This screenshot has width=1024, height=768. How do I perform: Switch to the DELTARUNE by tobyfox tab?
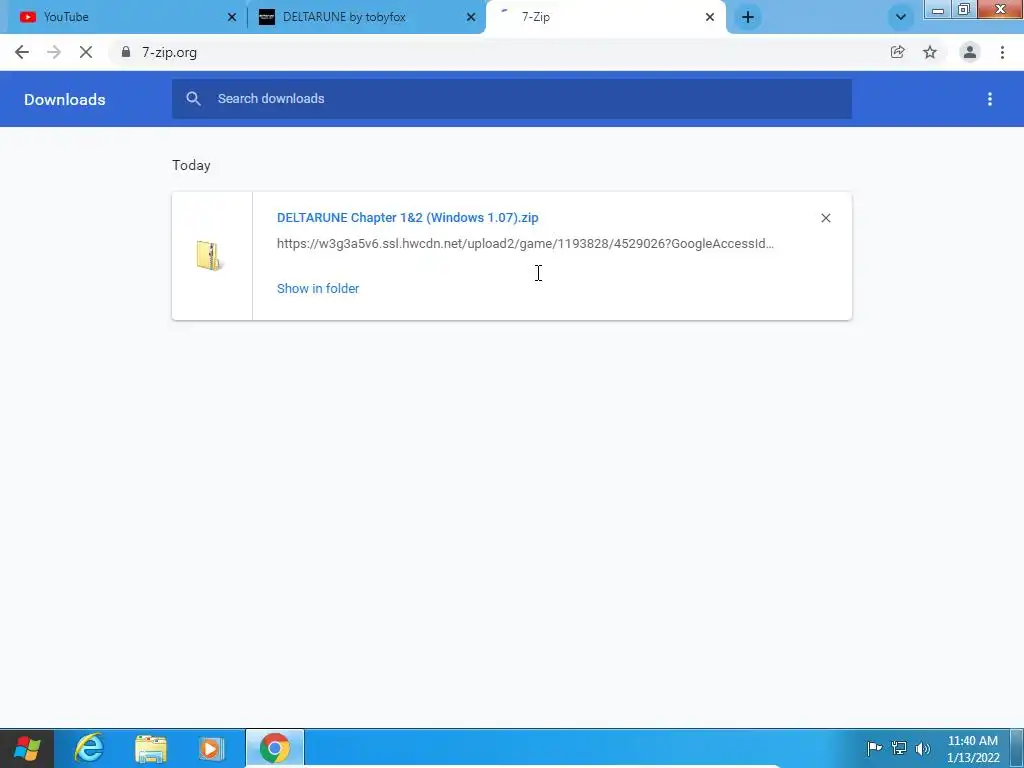point(366,17)
